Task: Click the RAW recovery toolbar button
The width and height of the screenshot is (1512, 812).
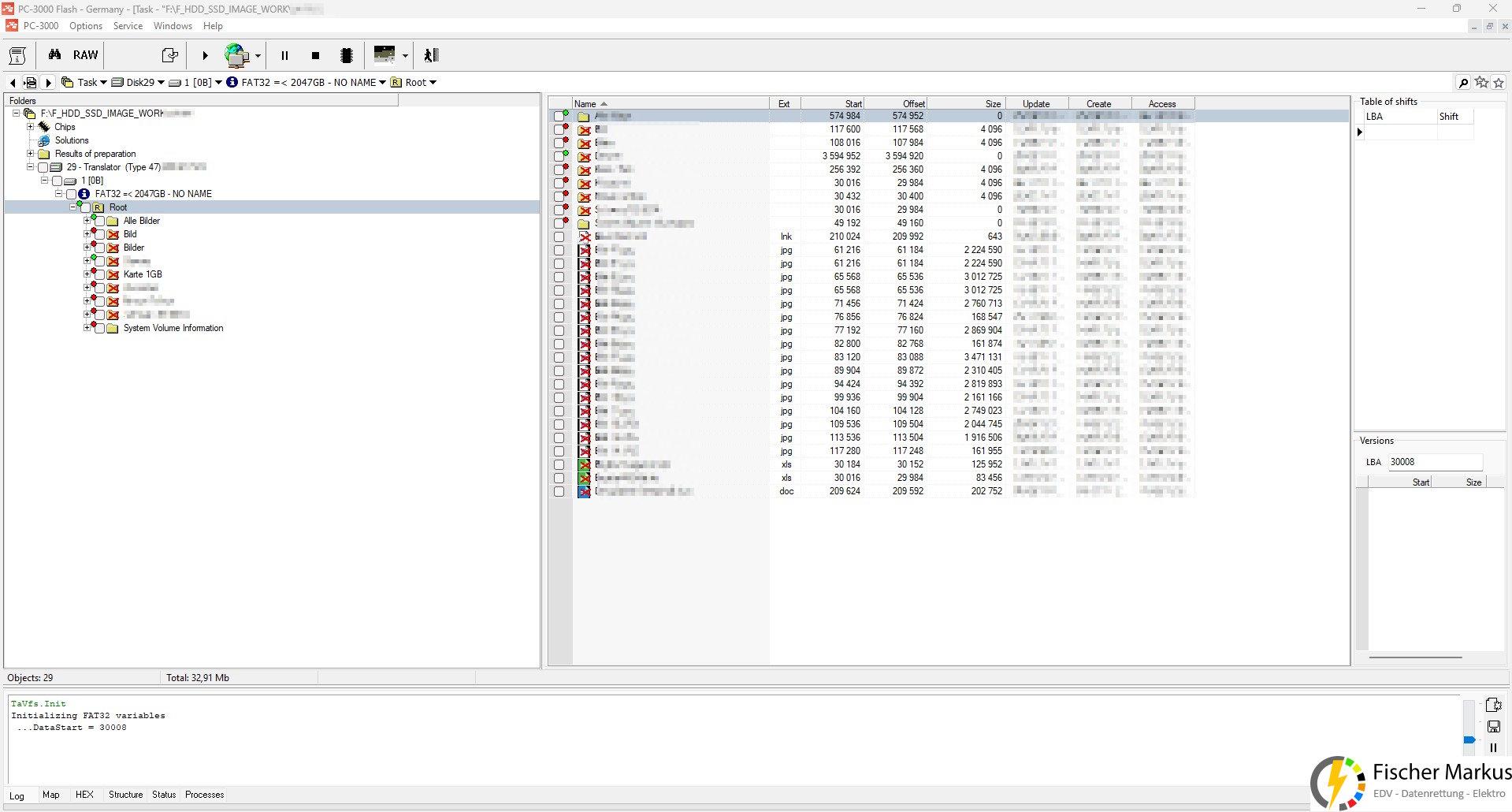Action: point(85,55)
